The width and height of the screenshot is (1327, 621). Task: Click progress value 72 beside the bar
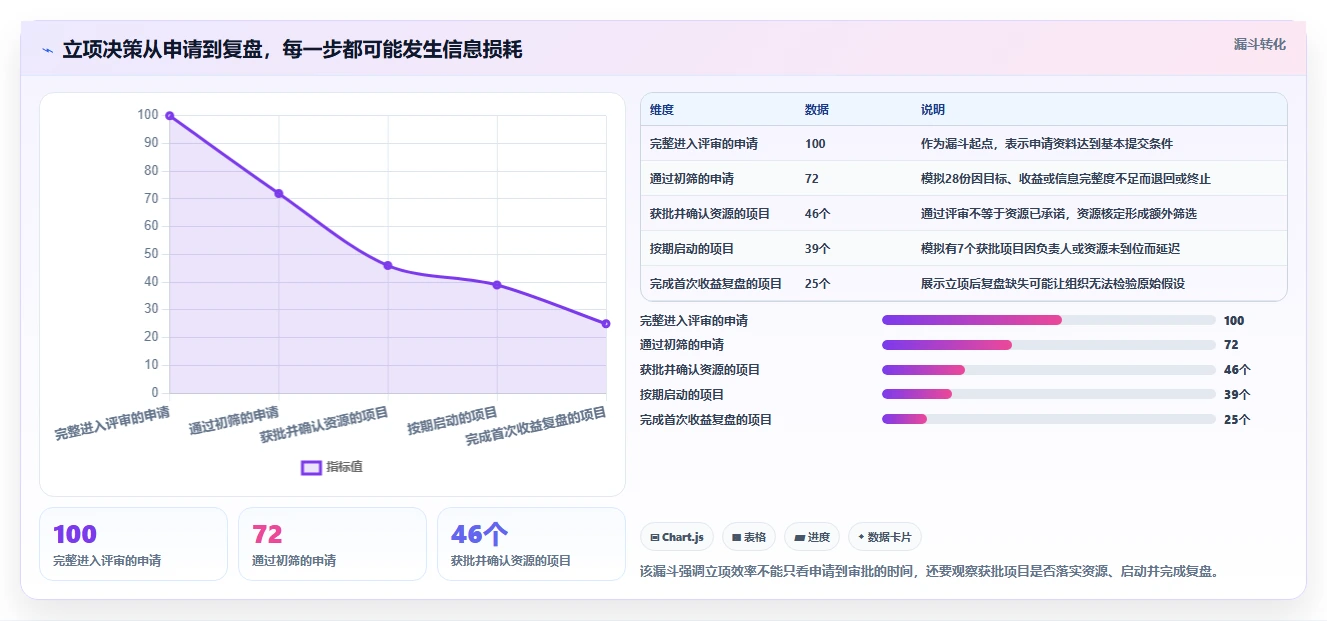click(1231, 345)
